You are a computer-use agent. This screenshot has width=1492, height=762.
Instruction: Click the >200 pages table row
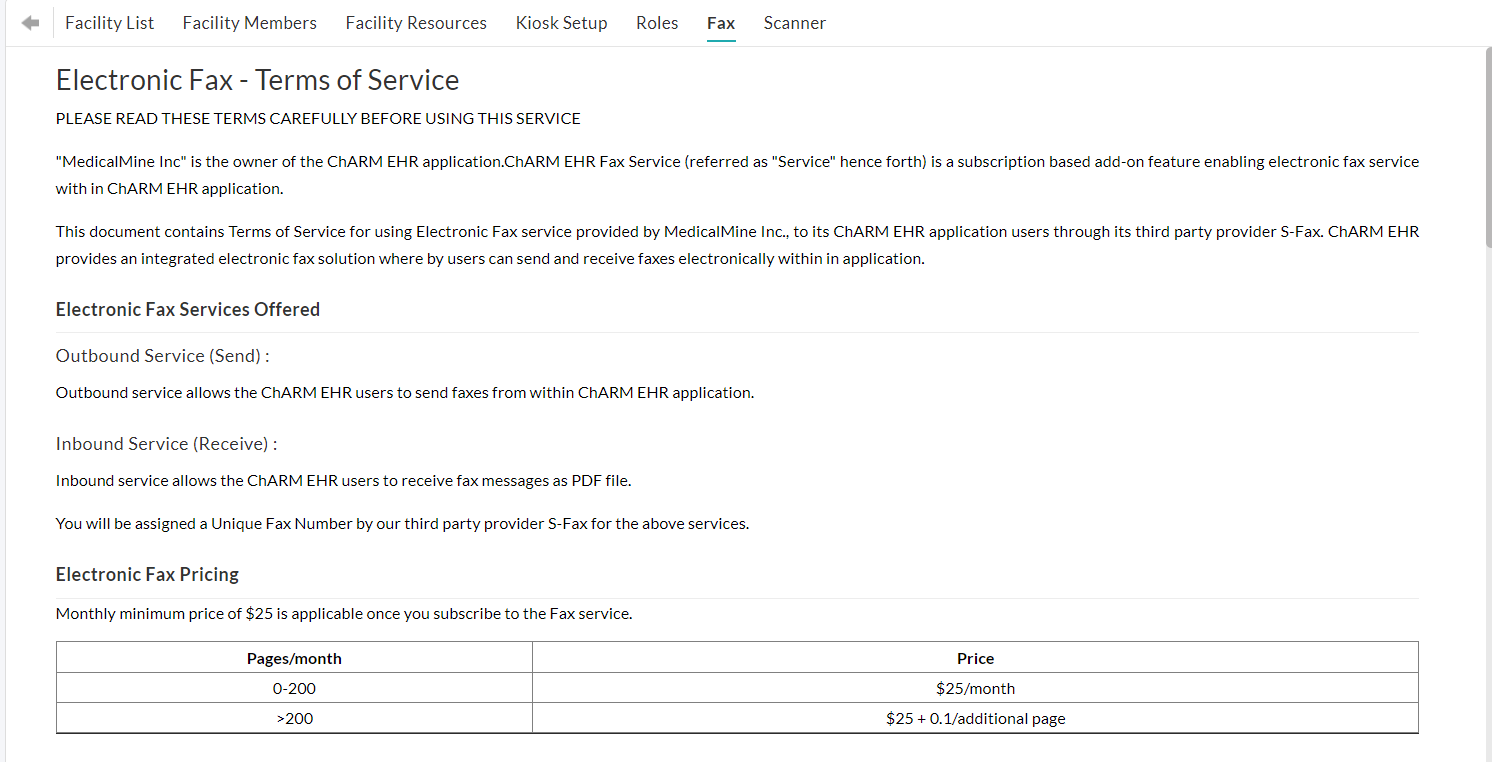pyautogui.click(x=295, y=718)
